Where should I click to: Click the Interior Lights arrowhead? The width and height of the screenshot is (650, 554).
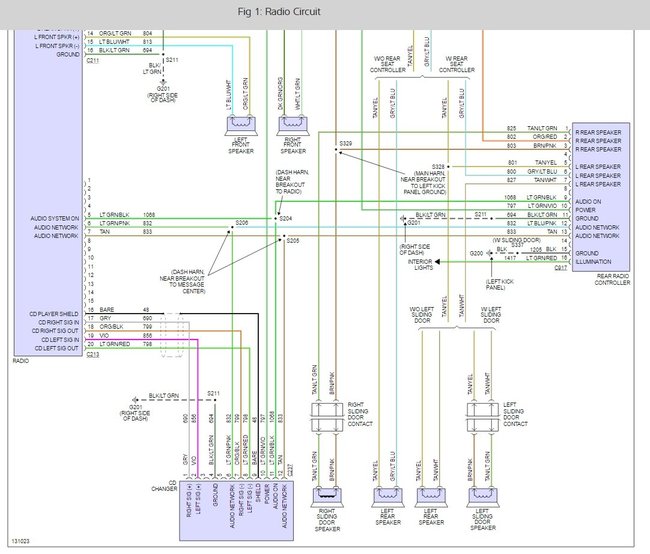point(437,262)
